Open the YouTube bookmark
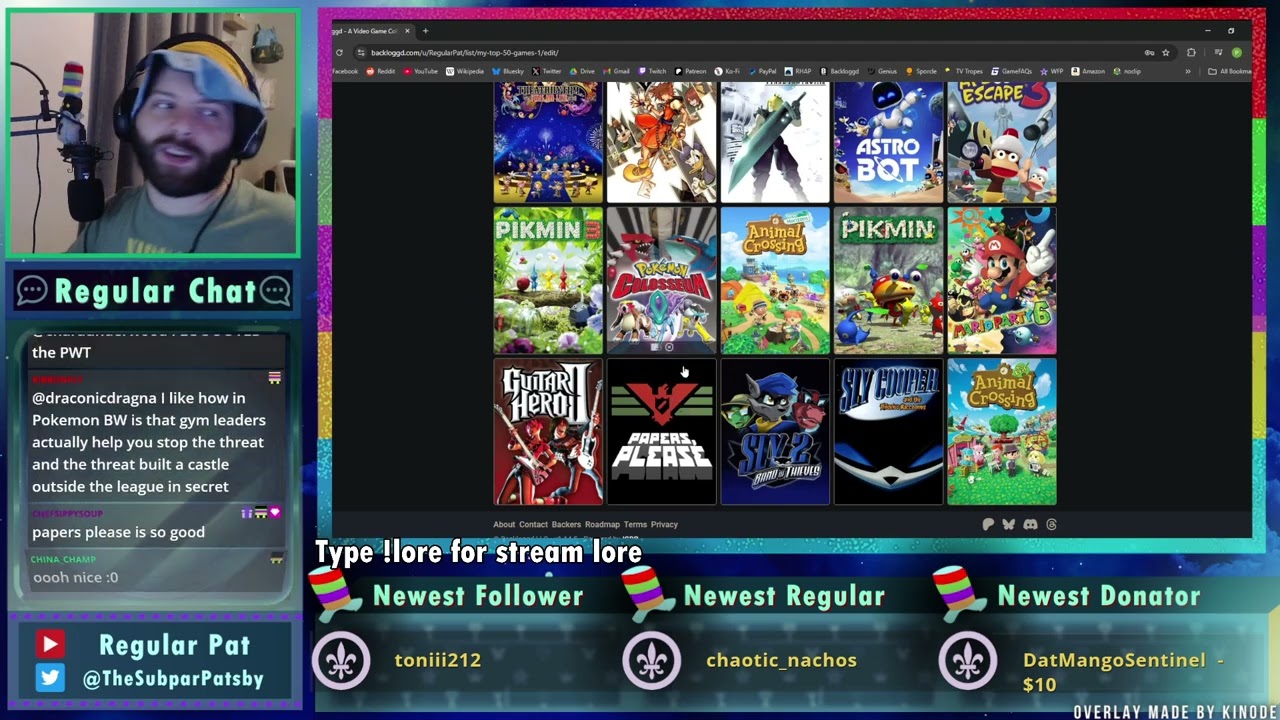This screenshot has height=720, width=1280. (x=420, y=71)
